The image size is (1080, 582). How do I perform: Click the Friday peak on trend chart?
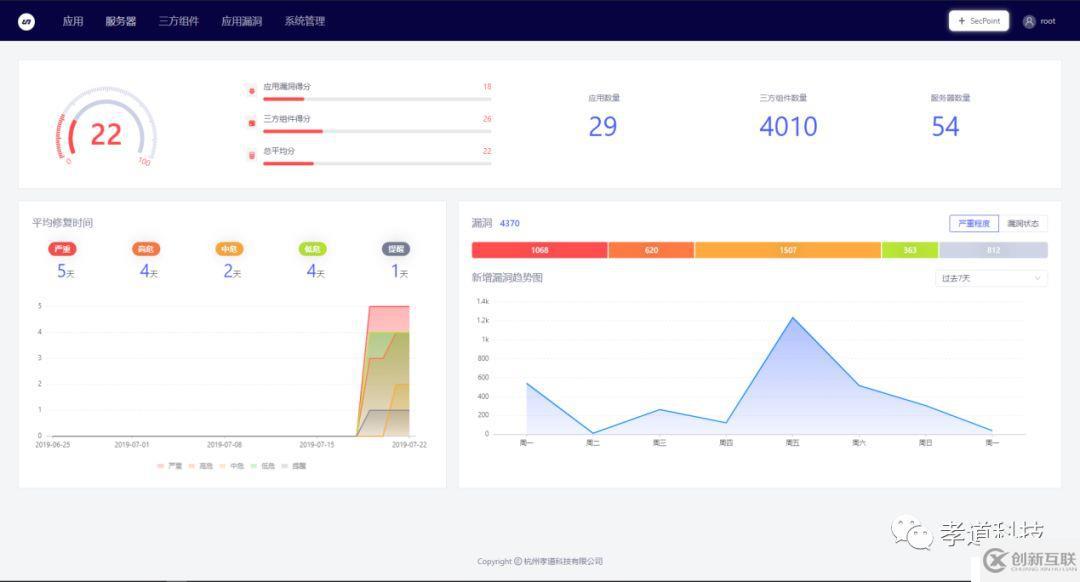tap(793, 318)
